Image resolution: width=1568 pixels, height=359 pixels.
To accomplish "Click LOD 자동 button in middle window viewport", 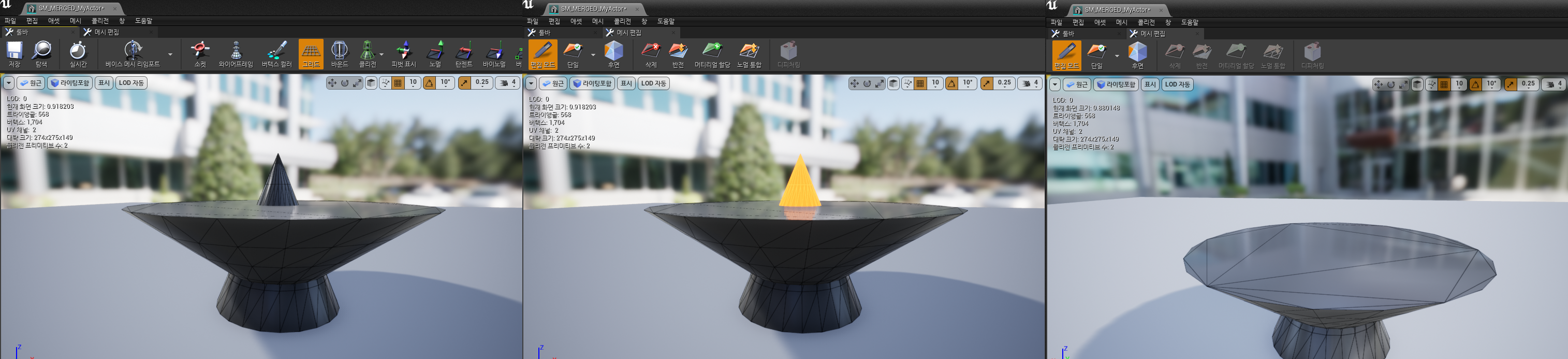I will click(654, 83).
